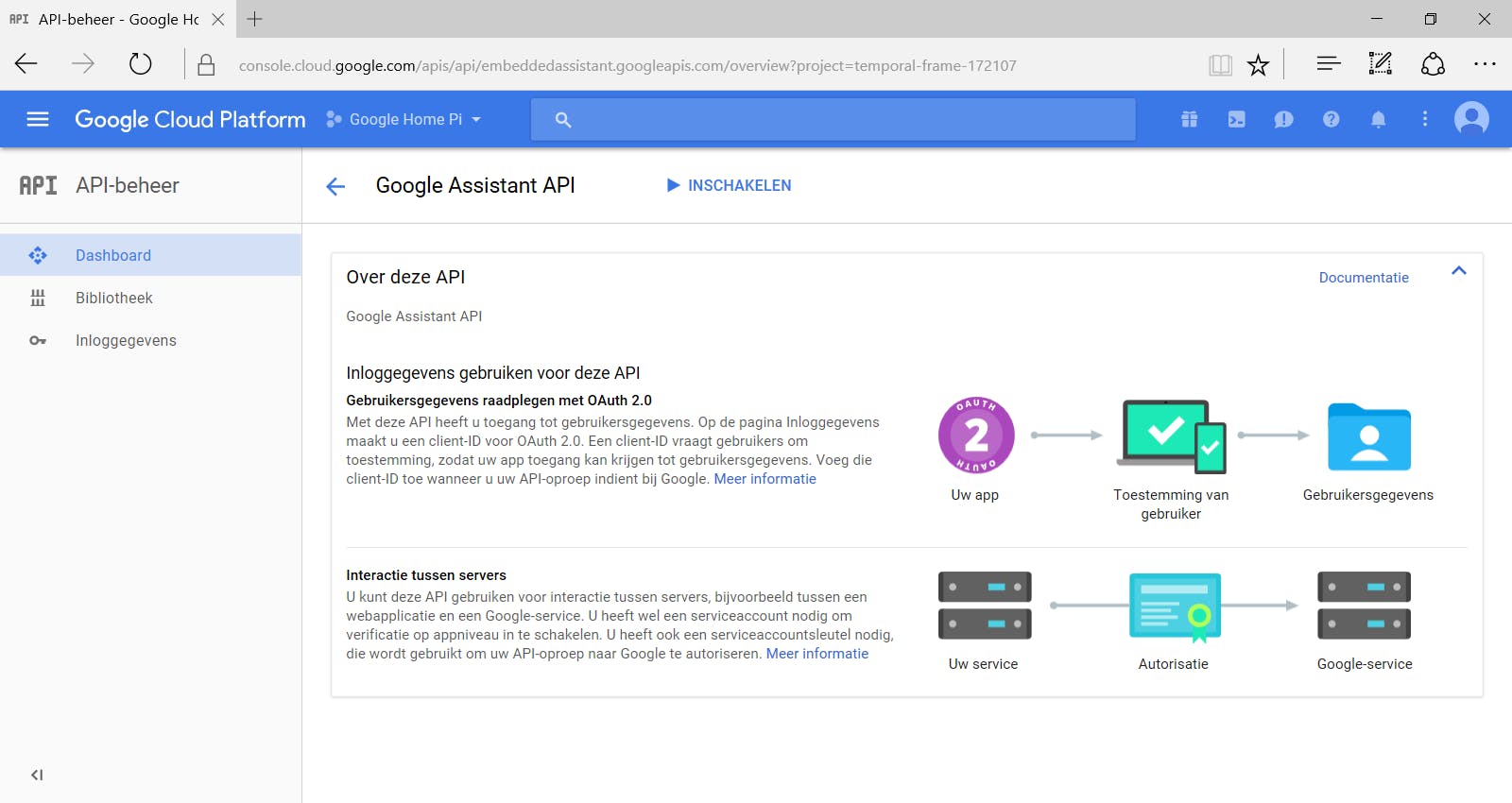
Task: Open the gift free trial icon
Action: coord(1189,119)
